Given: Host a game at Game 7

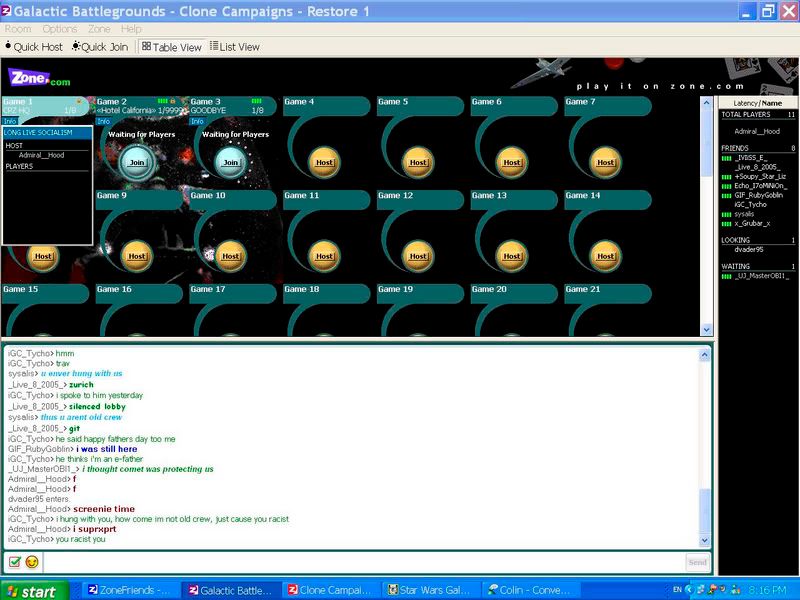Looking at the screenshot, I should (606, 162).
